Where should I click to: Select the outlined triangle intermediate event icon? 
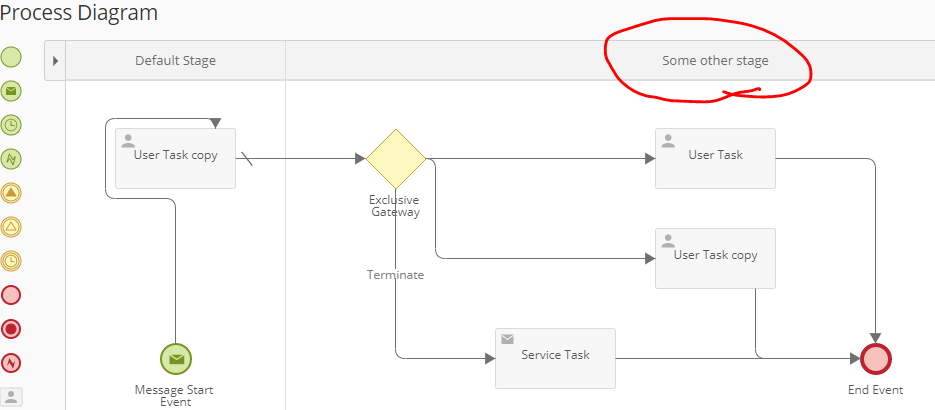[x=11, y=227]
